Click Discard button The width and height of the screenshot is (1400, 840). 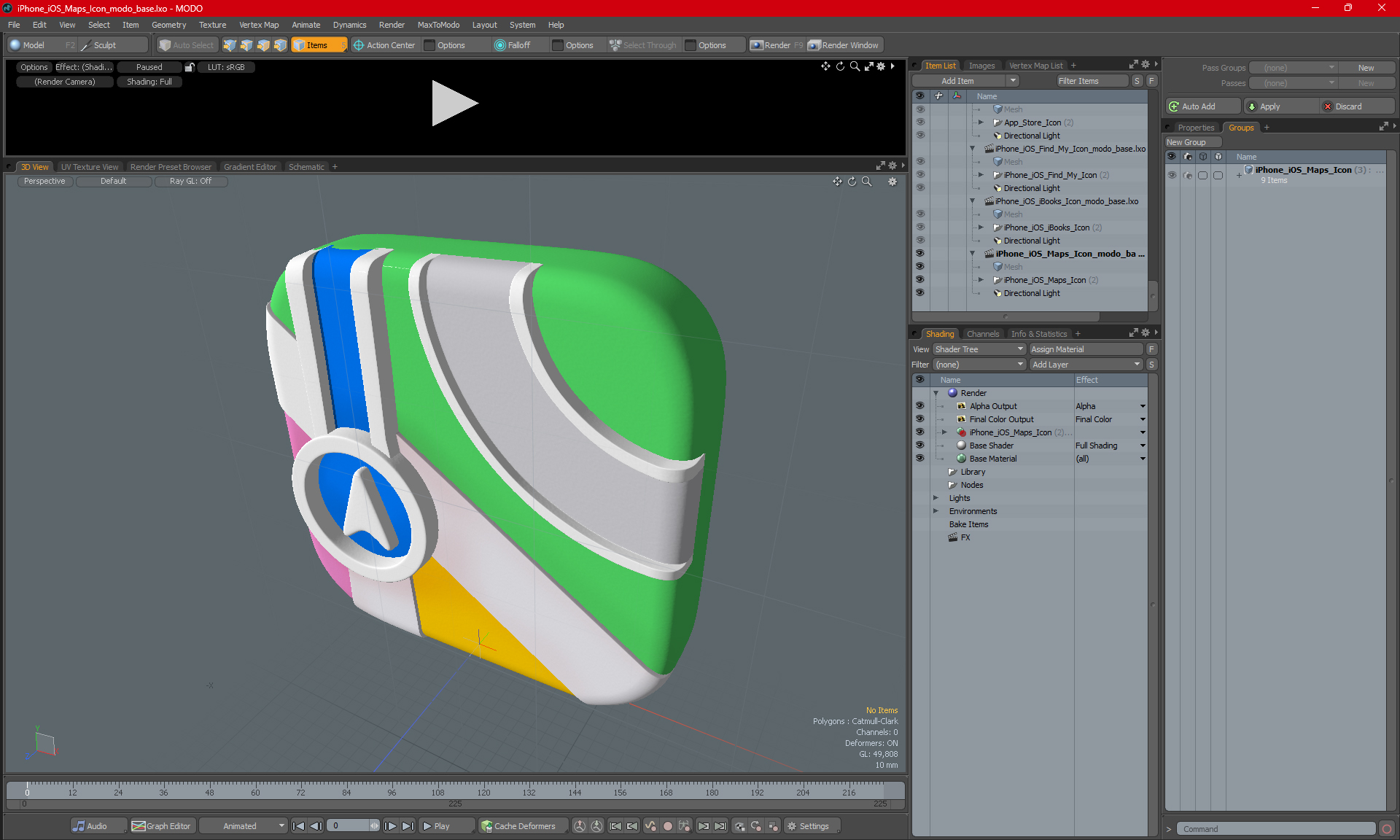[x=1358, y=106]
